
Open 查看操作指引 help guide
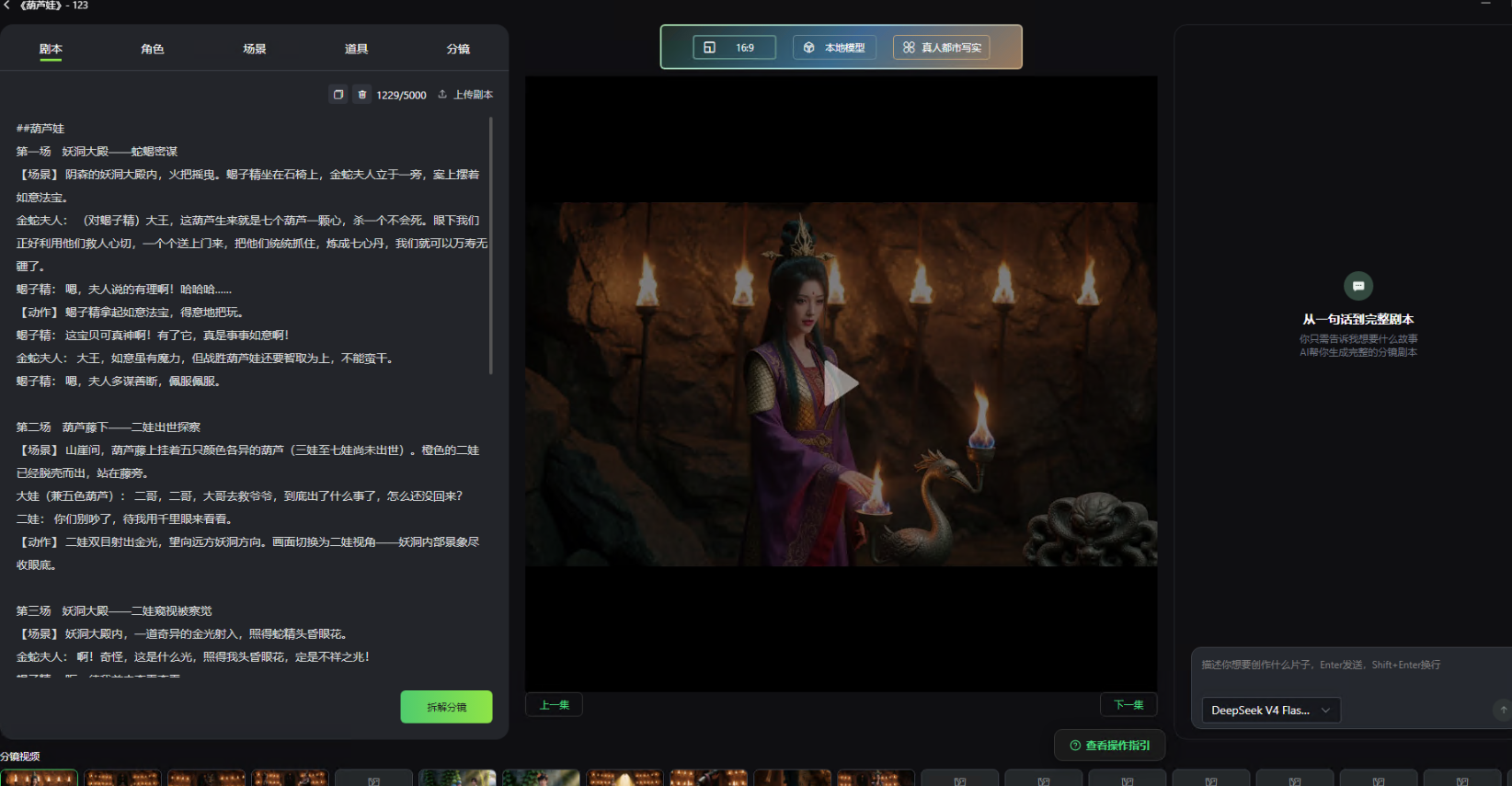point(1109,746)
